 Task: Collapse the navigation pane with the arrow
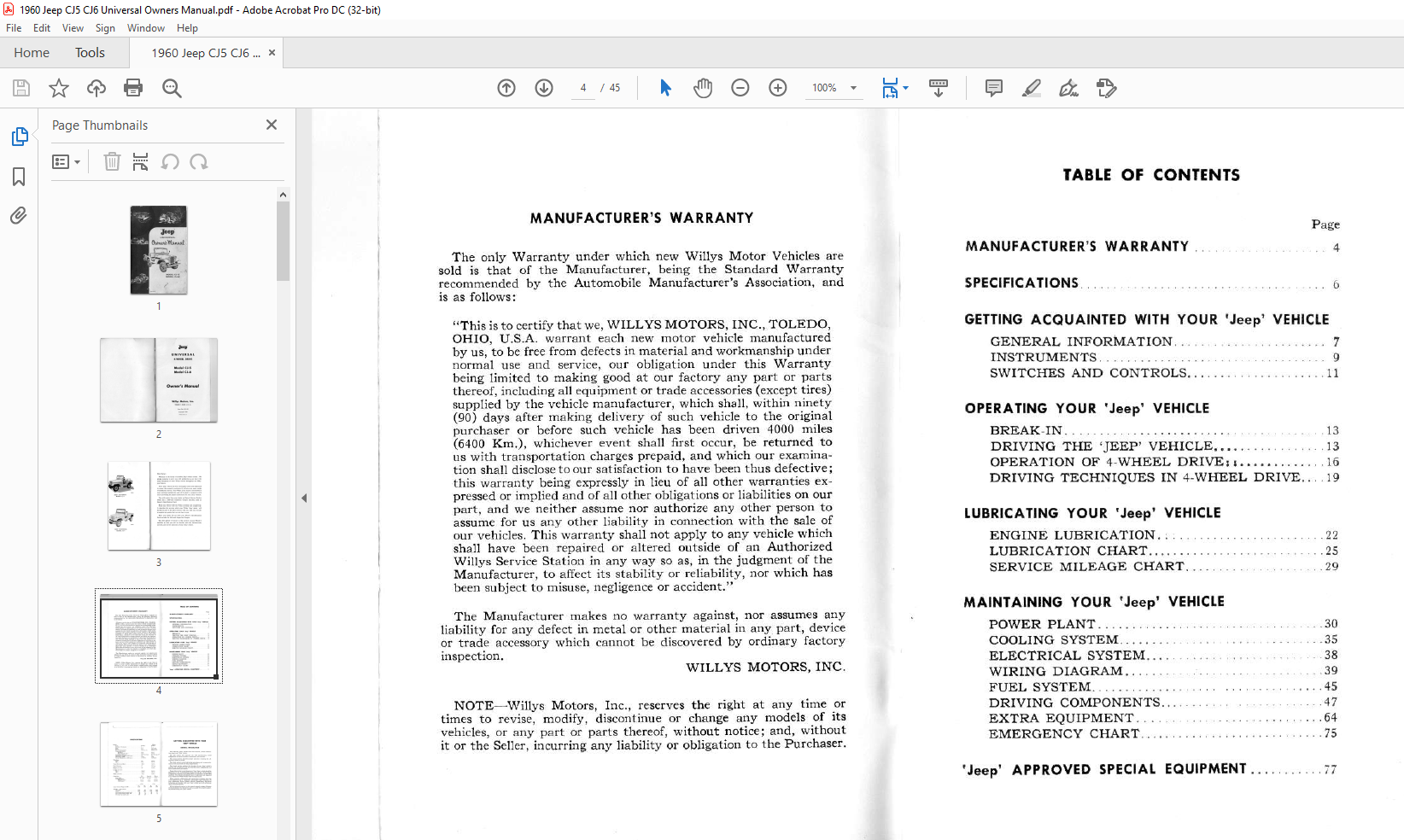click(x=304, y=498)
